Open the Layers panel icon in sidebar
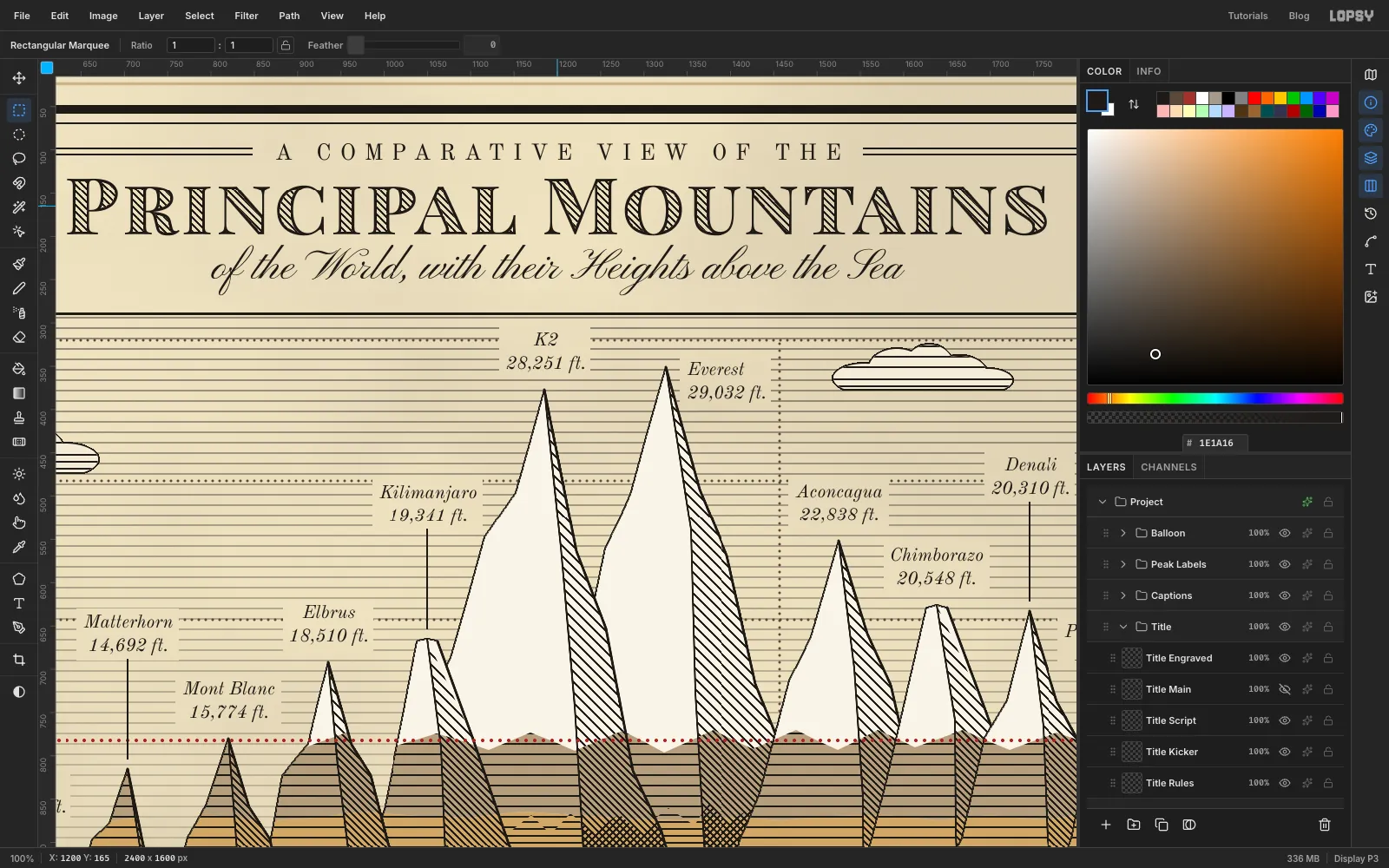The height and width of the screenshot is (868, 1389). [x=1371, y=158]
